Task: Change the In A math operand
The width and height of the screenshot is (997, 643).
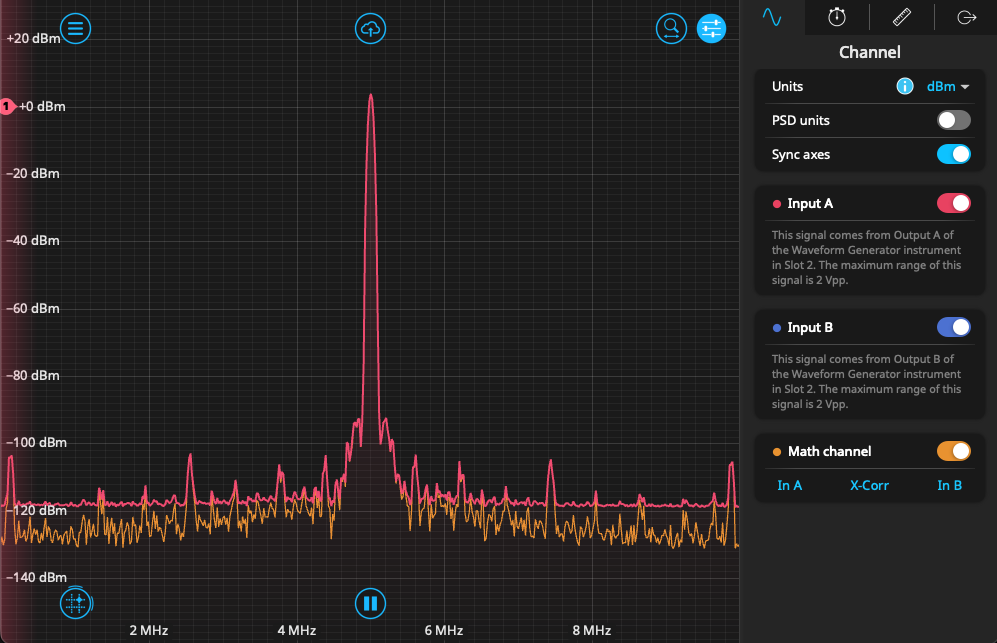Action: 790,486
